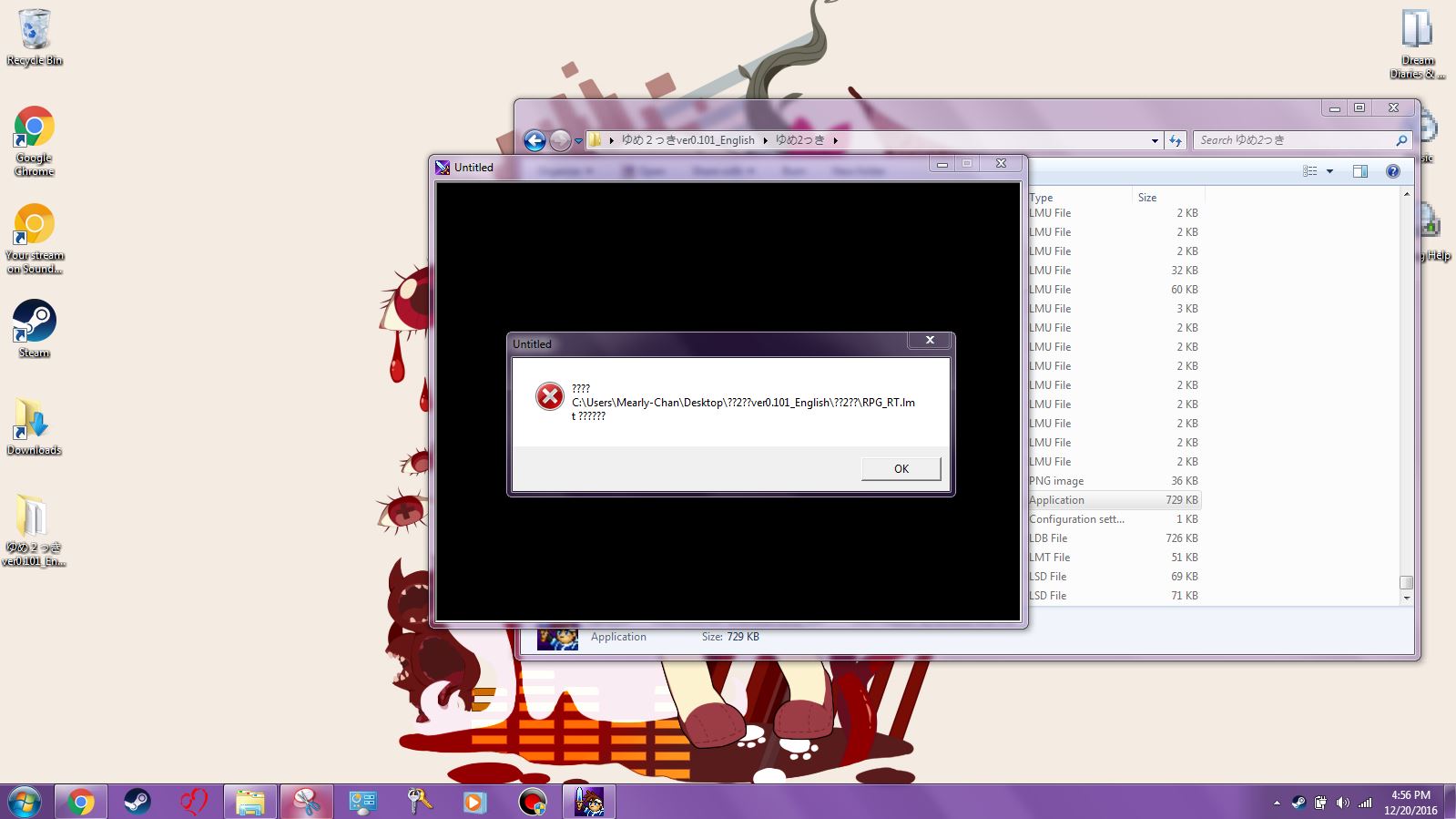Open Recycle Bin desktop icon
Screen dimensions: 1456x819
click(35, 37)
